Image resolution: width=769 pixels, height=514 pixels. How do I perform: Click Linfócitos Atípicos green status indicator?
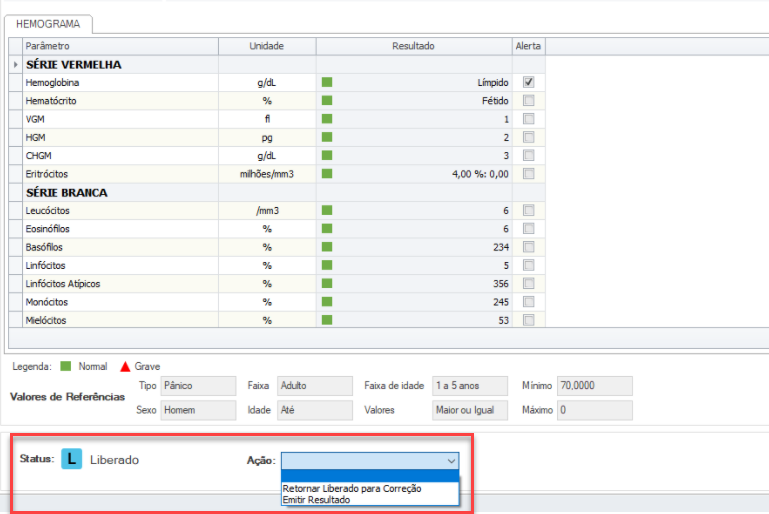click(x=327, y=283)
